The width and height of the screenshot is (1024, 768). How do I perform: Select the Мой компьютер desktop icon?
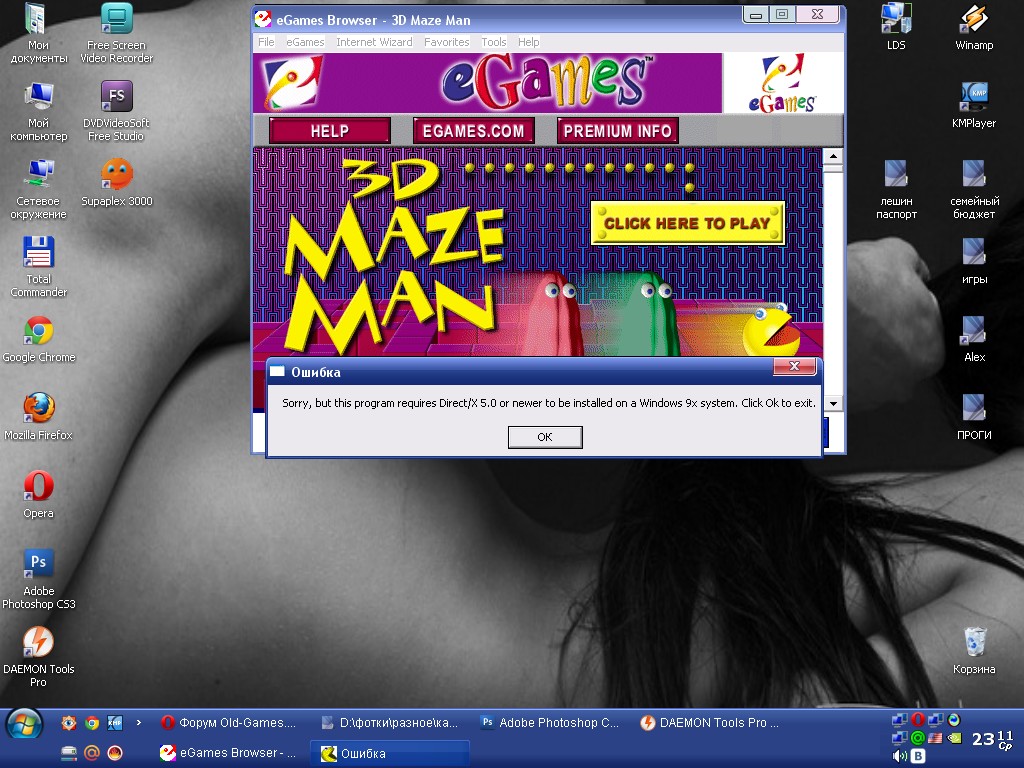tap(38, 112)
